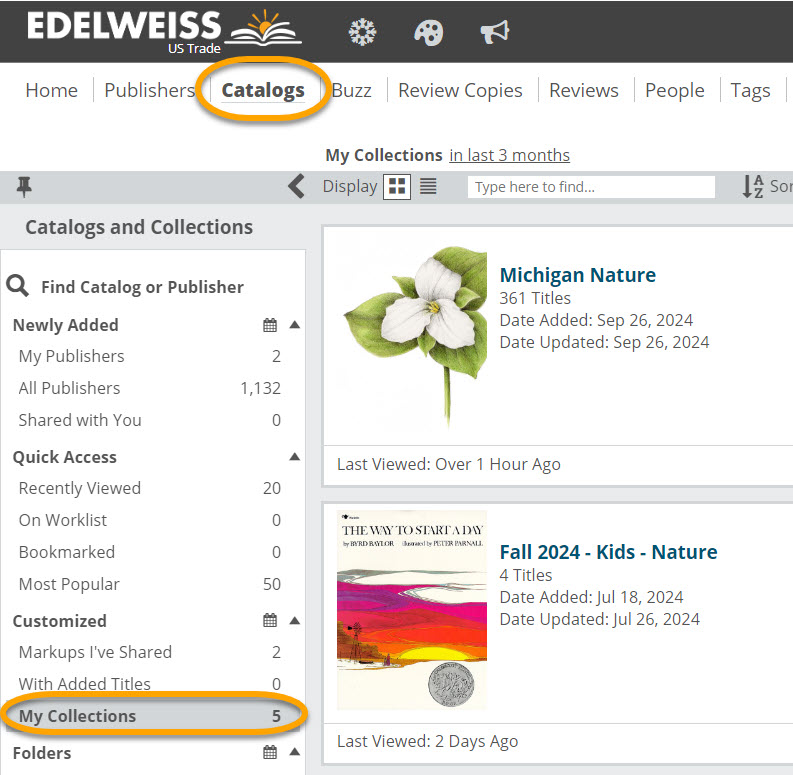Image resolution: width=793 pixels, height=775 pixels.
Task: Go to the Home tab
Action: 52,90
